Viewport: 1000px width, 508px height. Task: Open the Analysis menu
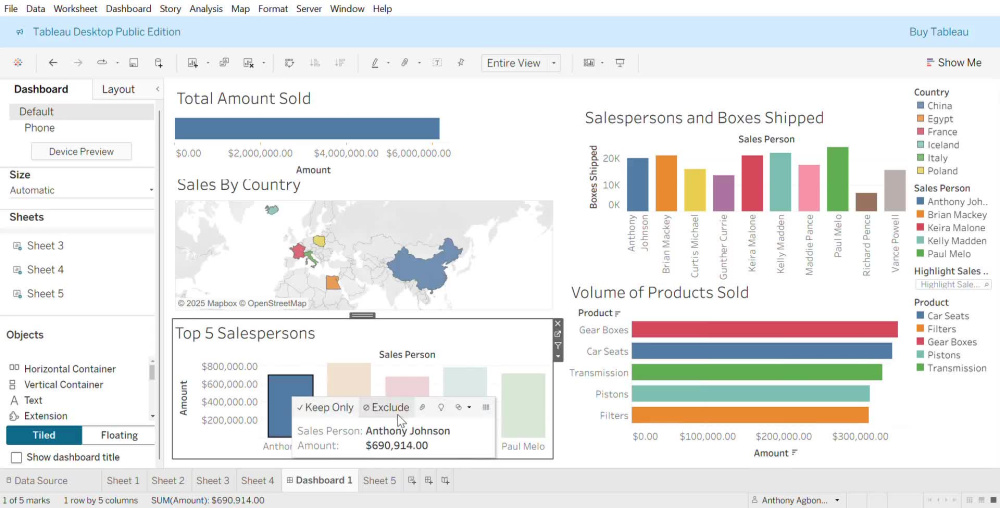(206, 9)
